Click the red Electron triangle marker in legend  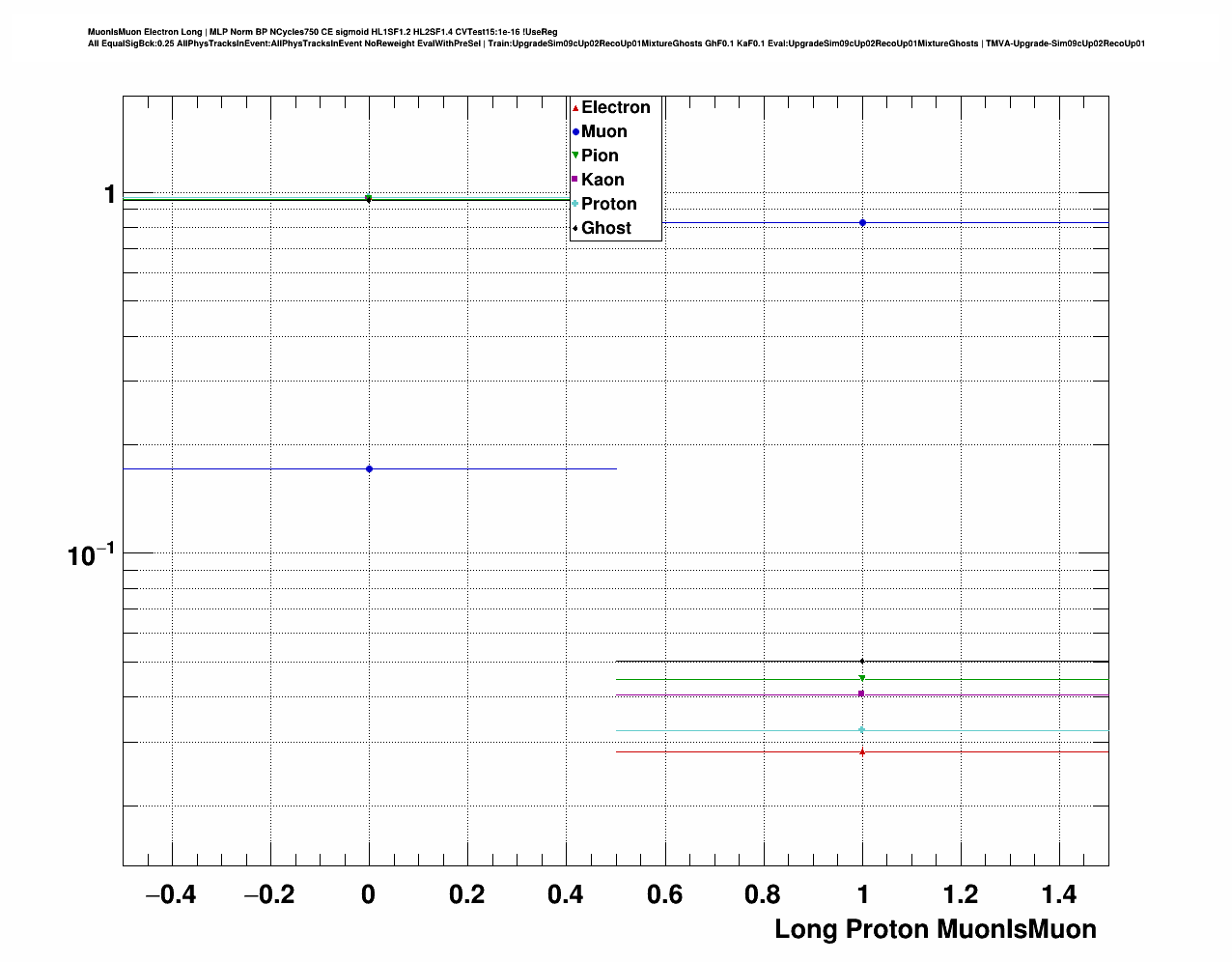(x=575, y=108)
